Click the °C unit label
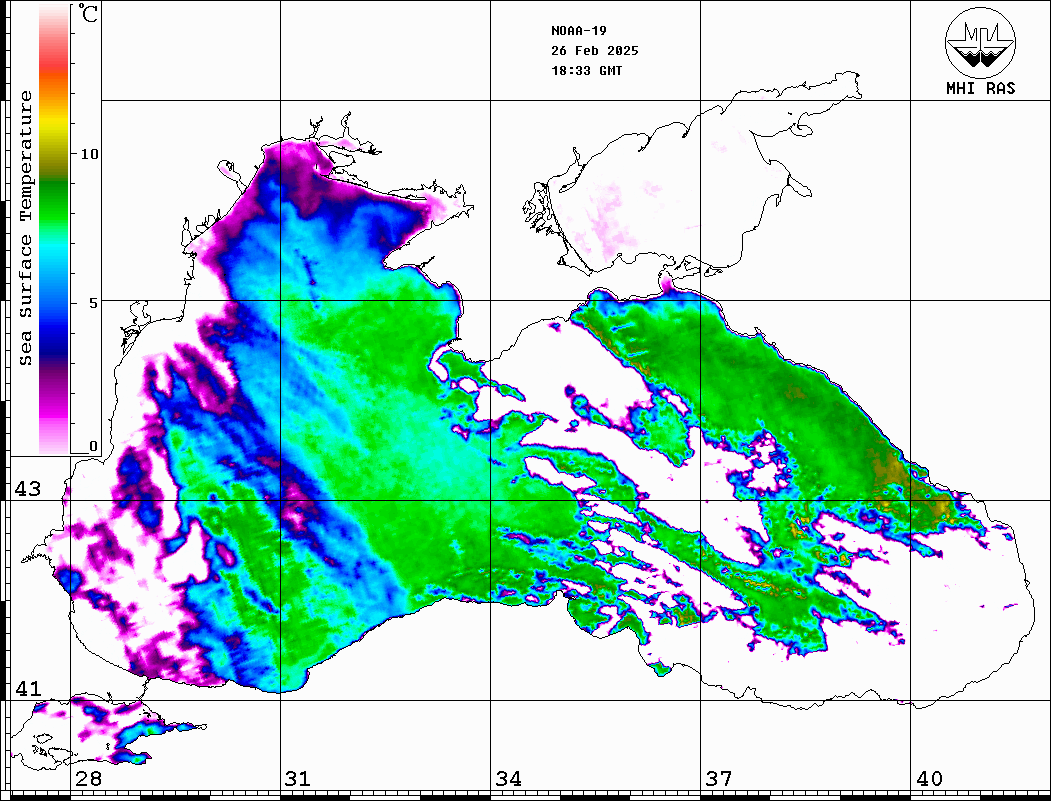1051x801 pixels. (88, 13)
